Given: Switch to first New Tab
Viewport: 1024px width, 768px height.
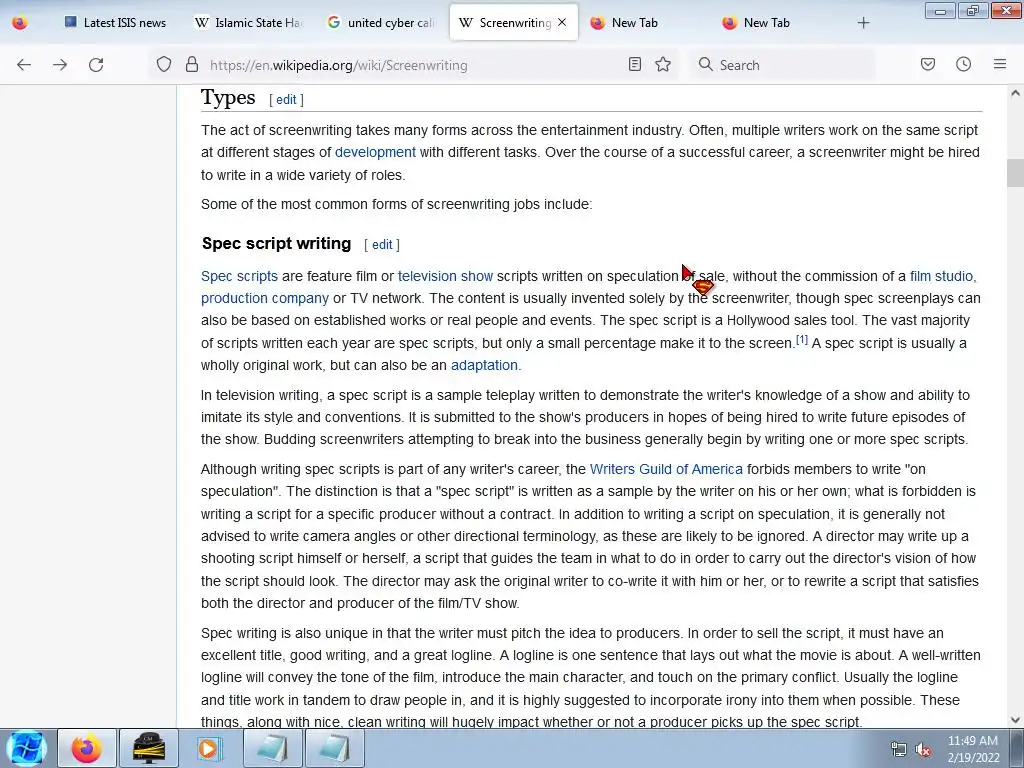Looking at the screenshot, I should [645, 23].
